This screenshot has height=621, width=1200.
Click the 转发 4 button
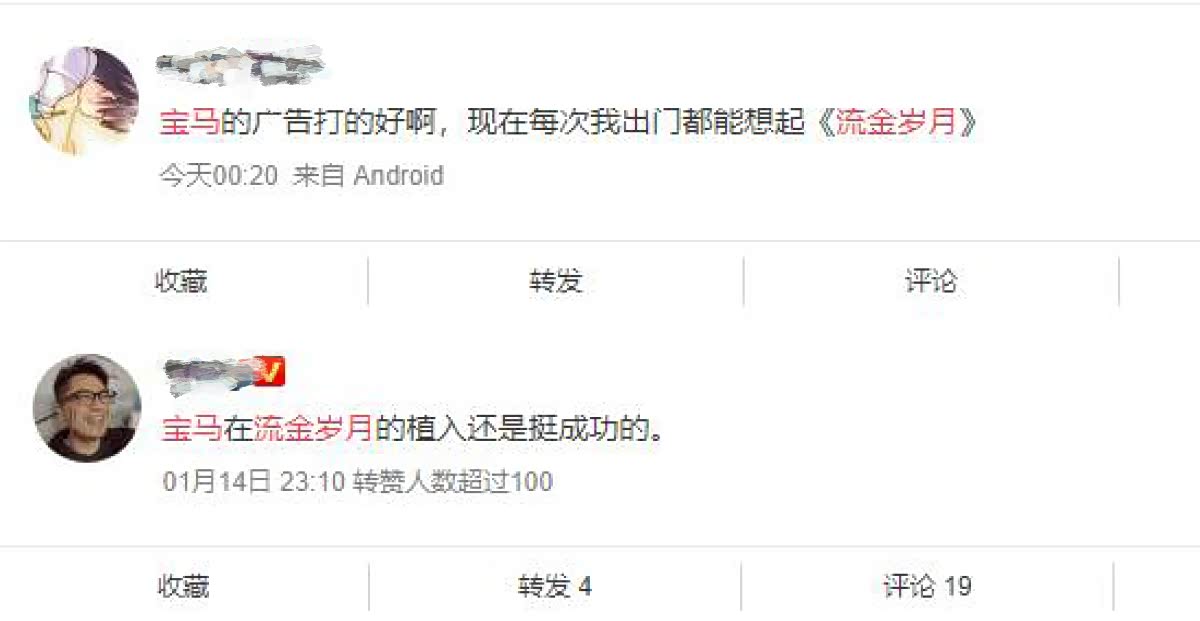click(x=555, y=586)
